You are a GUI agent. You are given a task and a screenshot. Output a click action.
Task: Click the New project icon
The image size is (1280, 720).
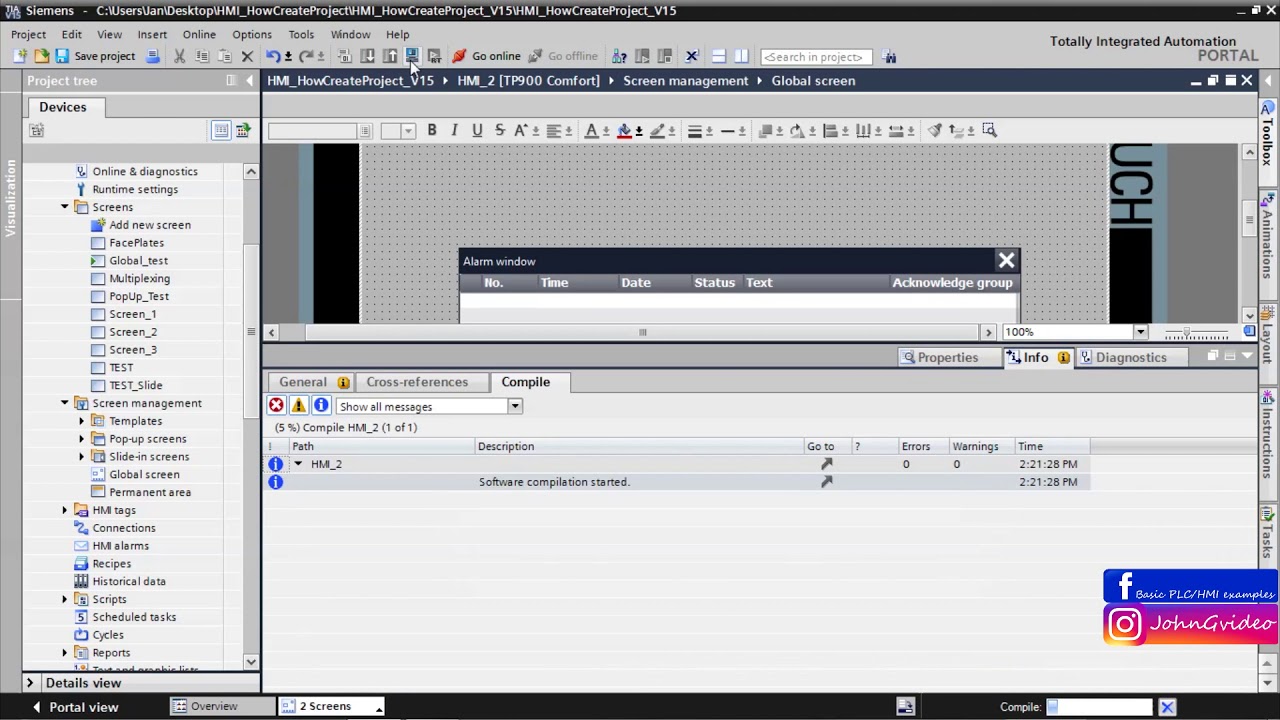[x=19, y=57]
